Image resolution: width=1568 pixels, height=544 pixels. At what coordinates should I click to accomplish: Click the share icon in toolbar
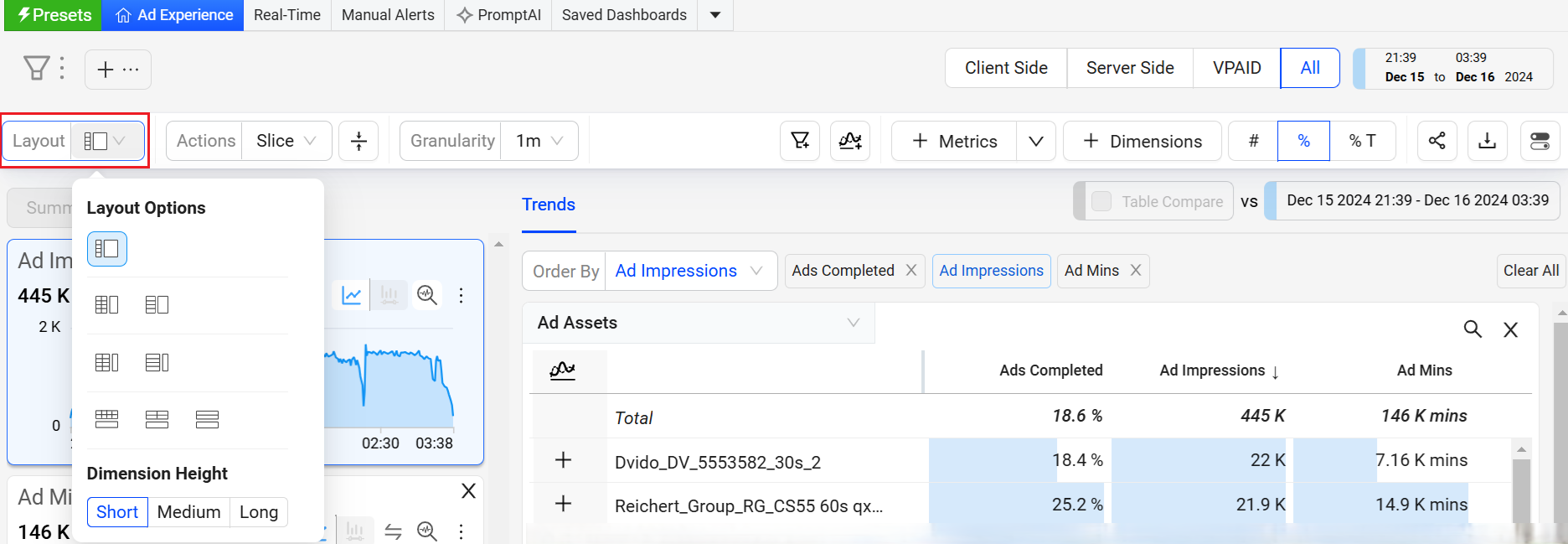pyautogui.click(x=1436, y=141)
